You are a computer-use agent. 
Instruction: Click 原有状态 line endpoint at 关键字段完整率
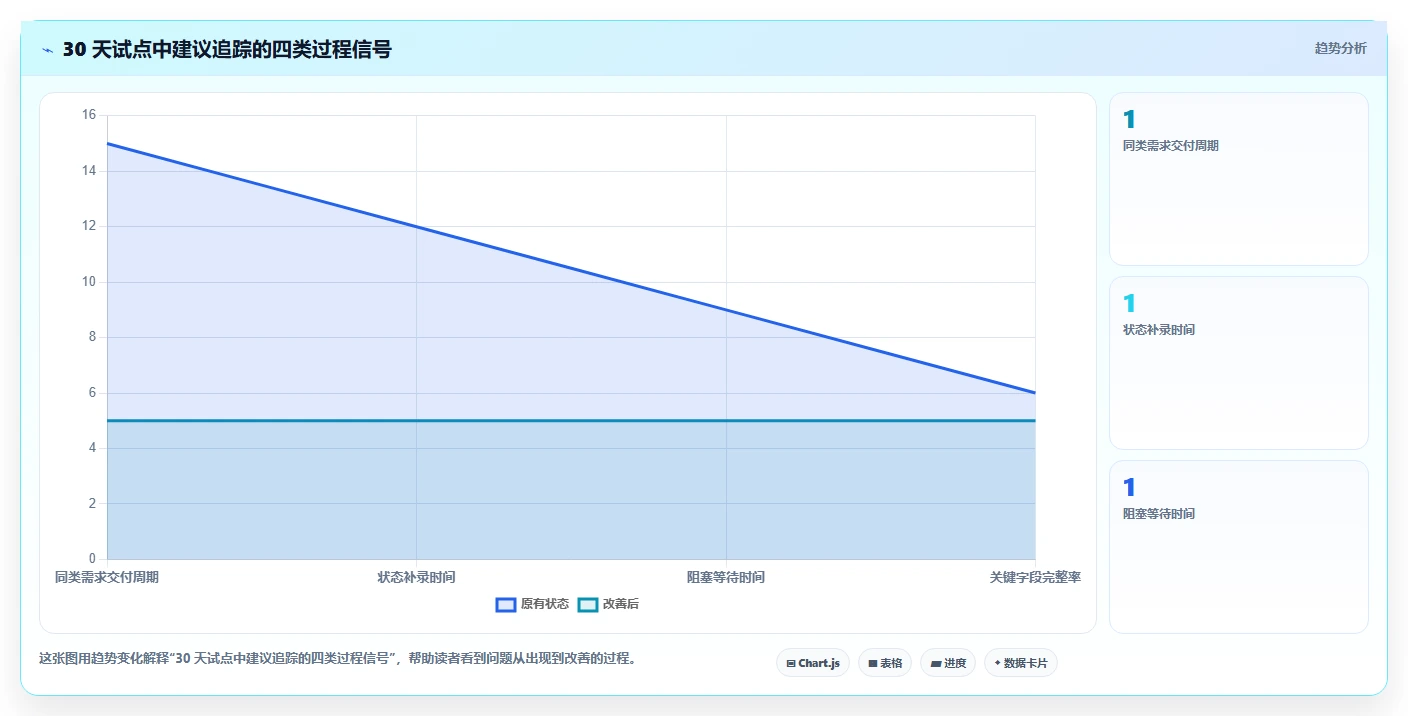[x=1035, y=393]
